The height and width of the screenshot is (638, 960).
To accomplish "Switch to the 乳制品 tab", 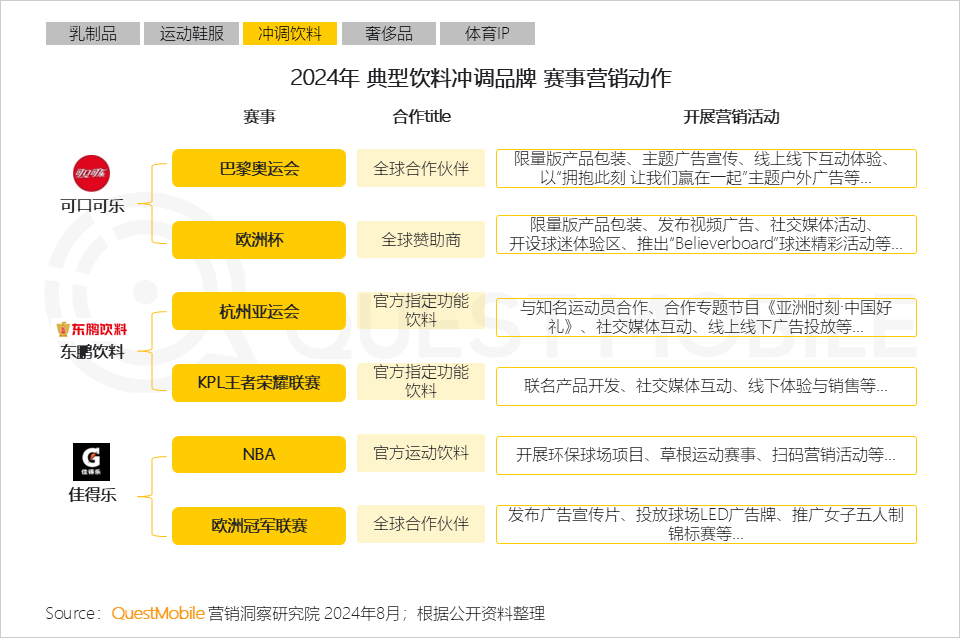I will (x=92, y=34).
